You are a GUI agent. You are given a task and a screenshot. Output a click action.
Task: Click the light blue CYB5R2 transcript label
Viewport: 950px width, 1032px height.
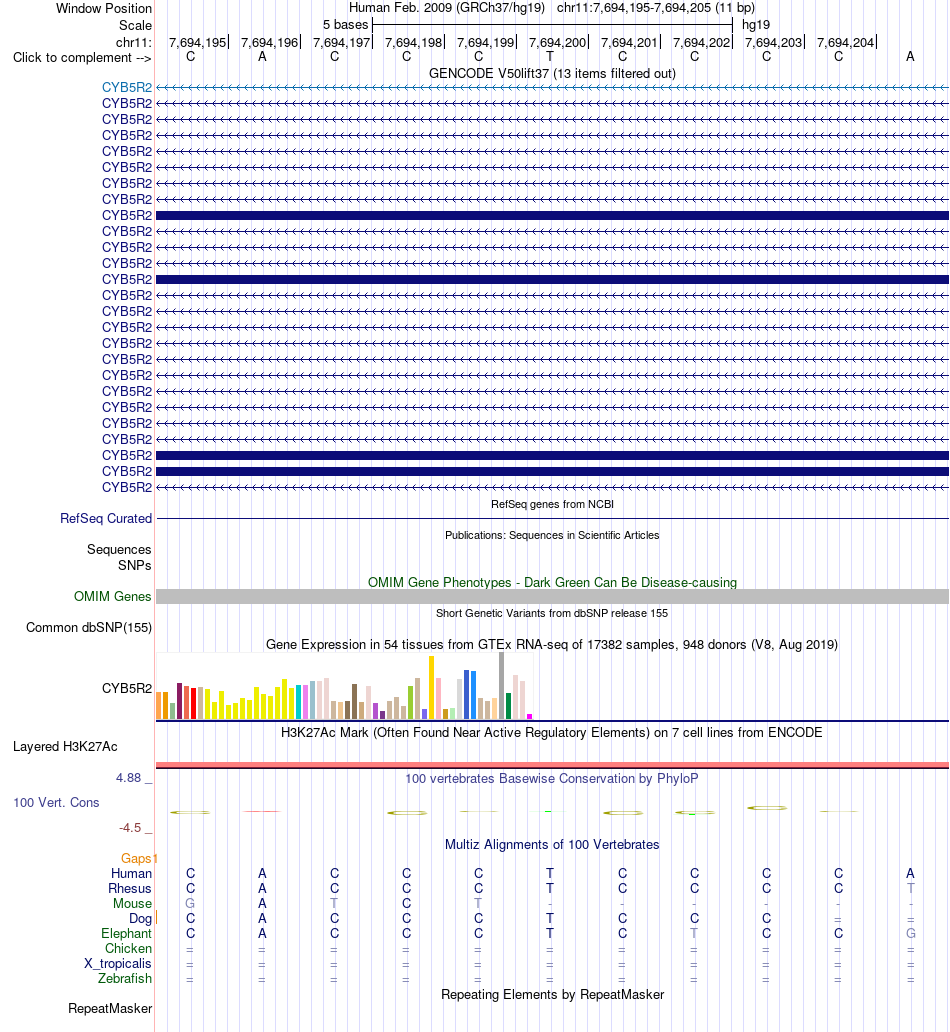126,88
